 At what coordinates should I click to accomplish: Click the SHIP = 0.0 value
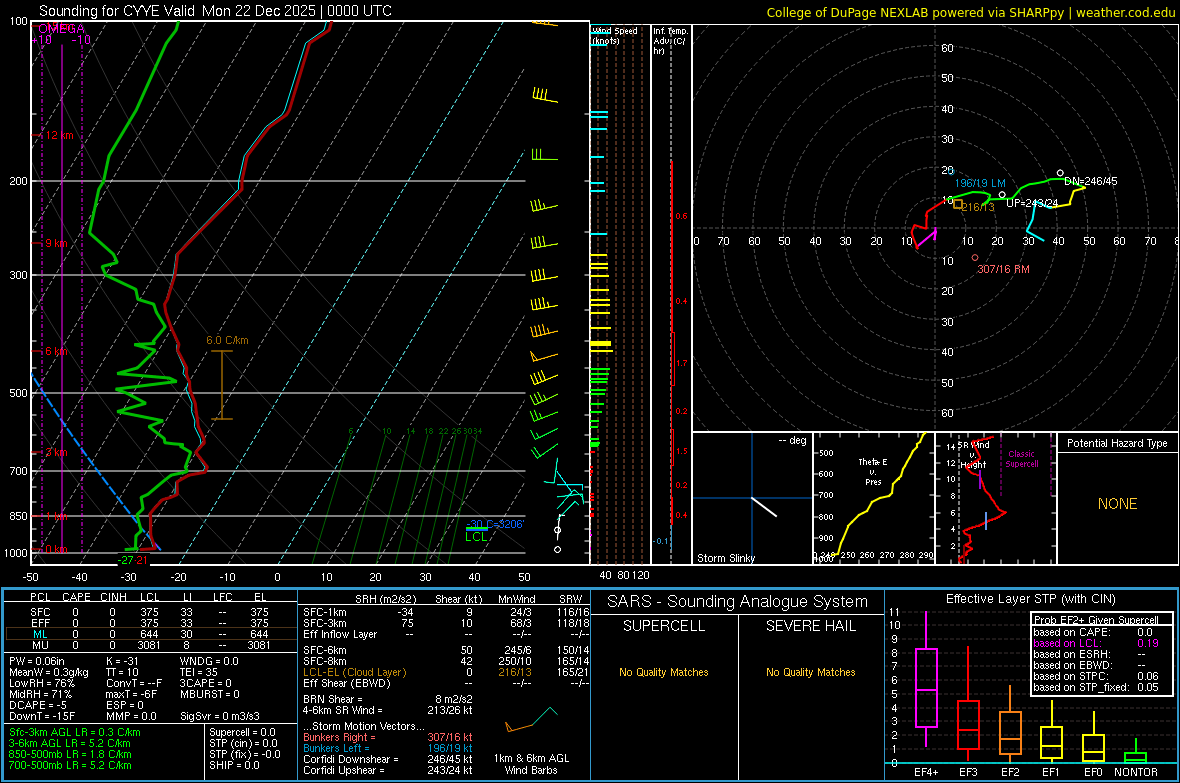pyautogui.click(x=234, y=765)
